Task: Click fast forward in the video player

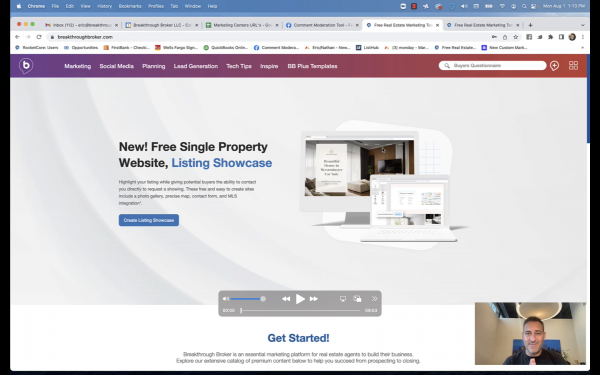Action: (x=314, y=299)
